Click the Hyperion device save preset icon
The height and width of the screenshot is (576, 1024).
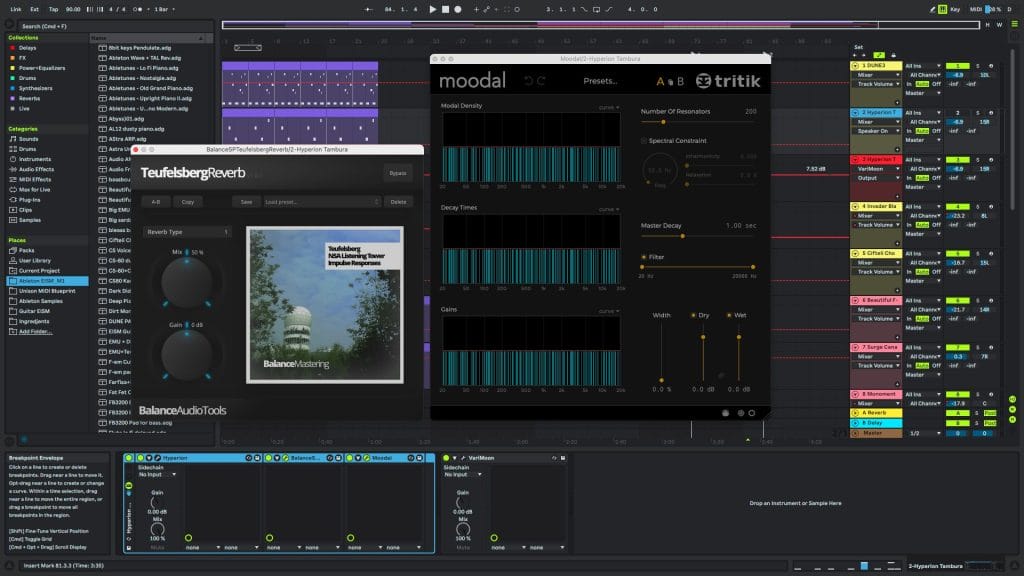click(x=257, y=458)
